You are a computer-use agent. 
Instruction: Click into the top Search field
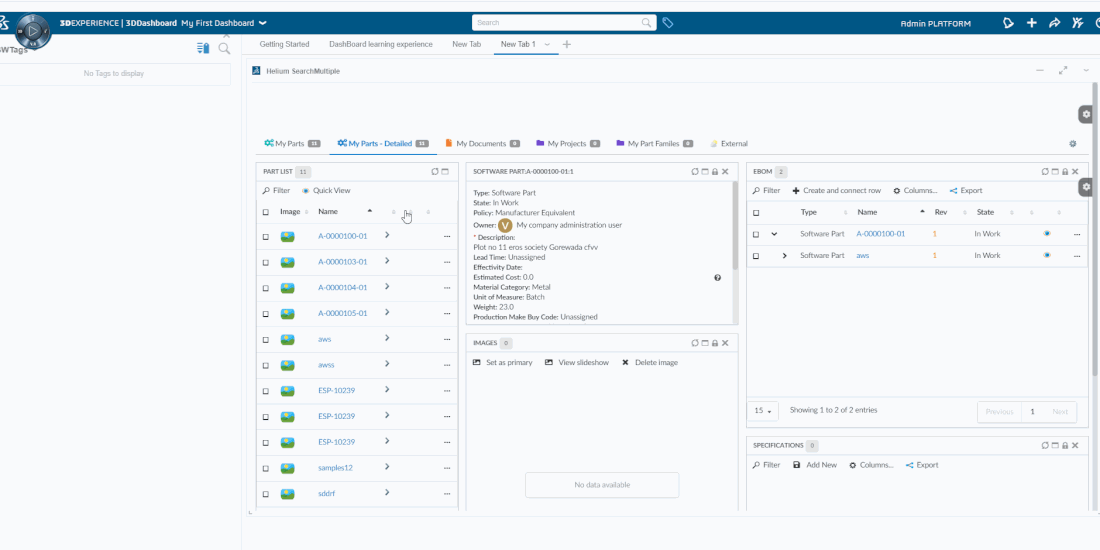pyautogui.click(x=557, y=22)
